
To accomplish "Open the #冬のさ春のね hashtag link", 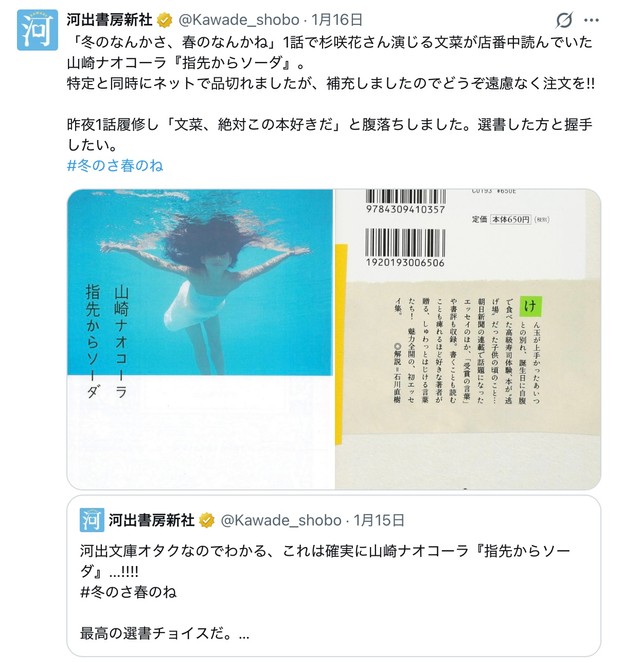I will pyautogui.click(x=115, y=165).
